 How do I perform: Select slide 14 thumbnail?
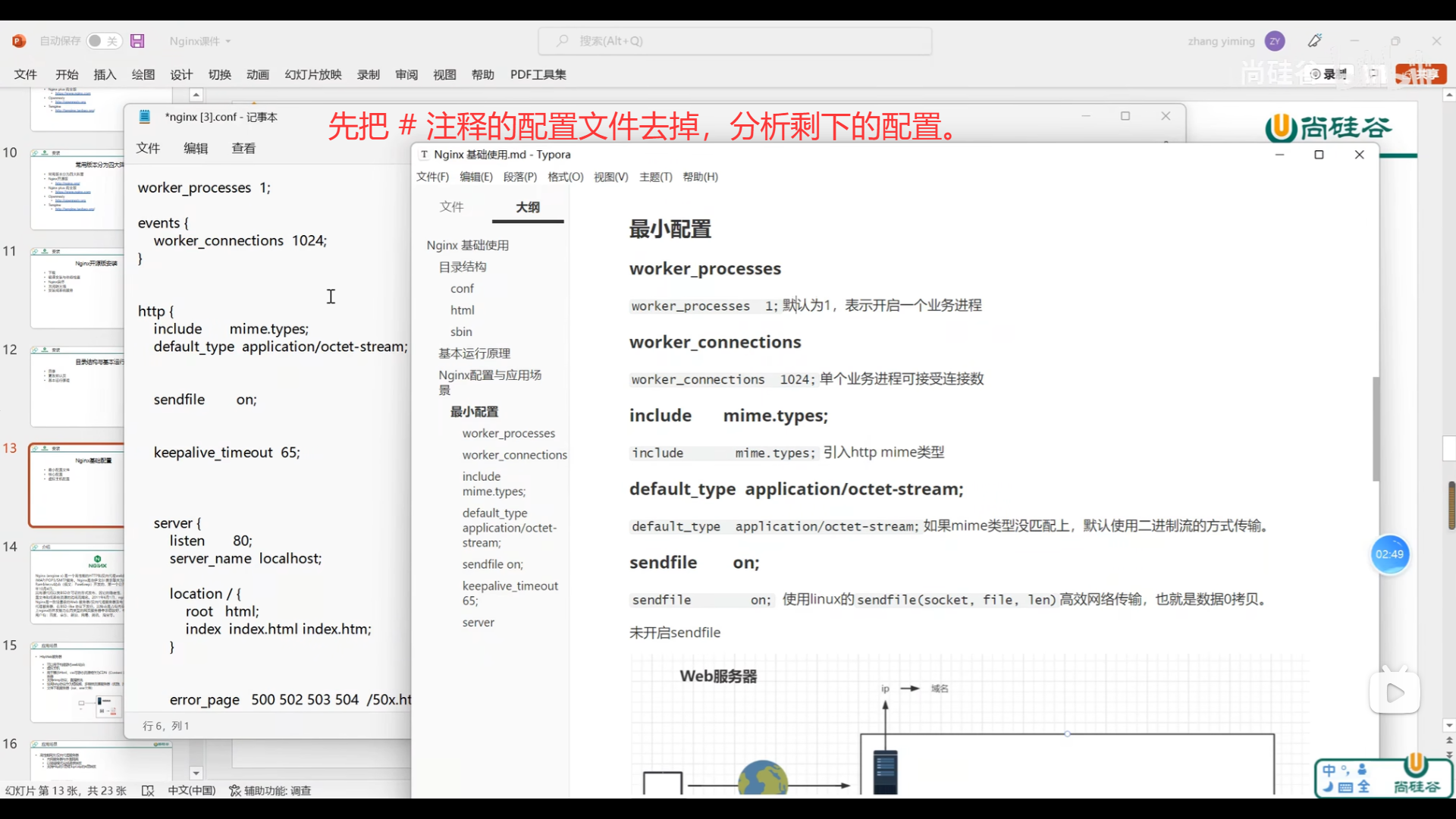(x=77, y=585)
